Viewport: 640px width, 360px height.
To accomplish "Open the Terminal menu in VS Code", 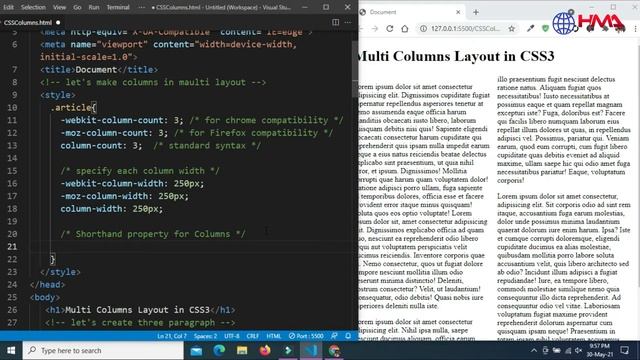I will pyautogui.click(x=118, y=7).
